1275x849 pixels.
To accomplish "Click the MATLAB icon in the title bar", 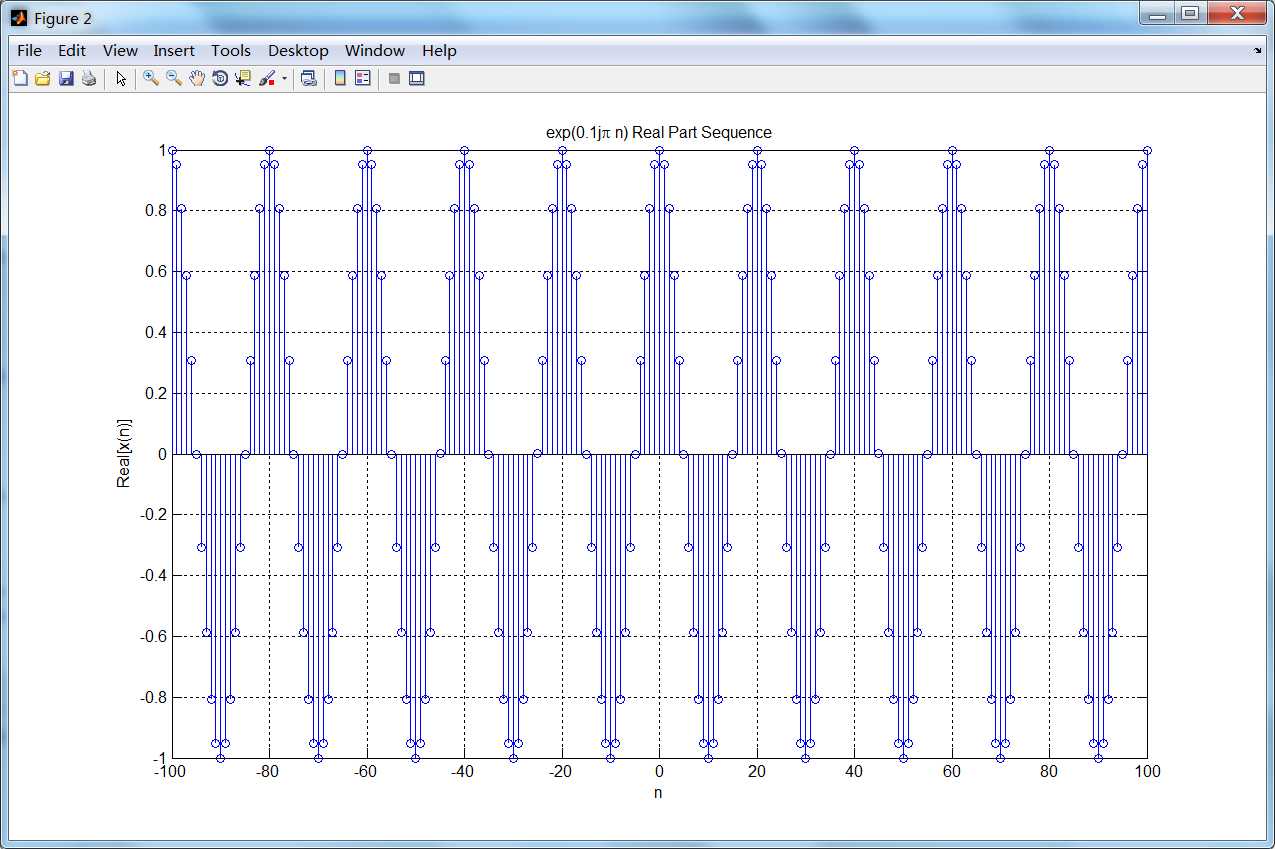I will (x=19, y=18).
